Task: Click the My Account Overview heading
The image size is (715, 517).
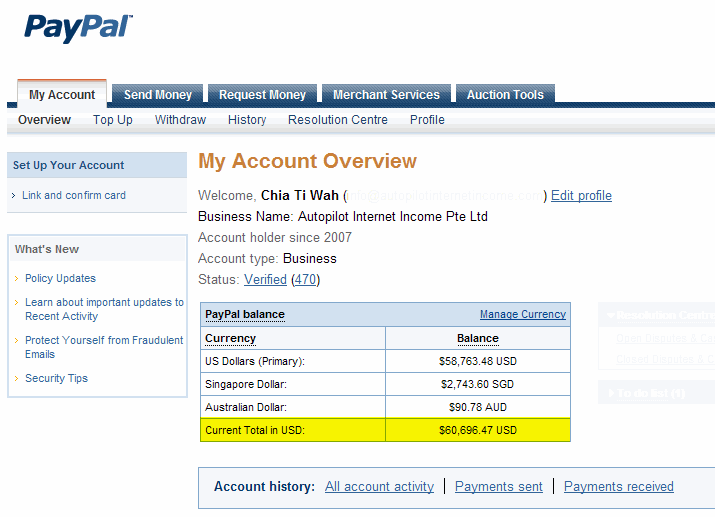Action: coord(307,161)
